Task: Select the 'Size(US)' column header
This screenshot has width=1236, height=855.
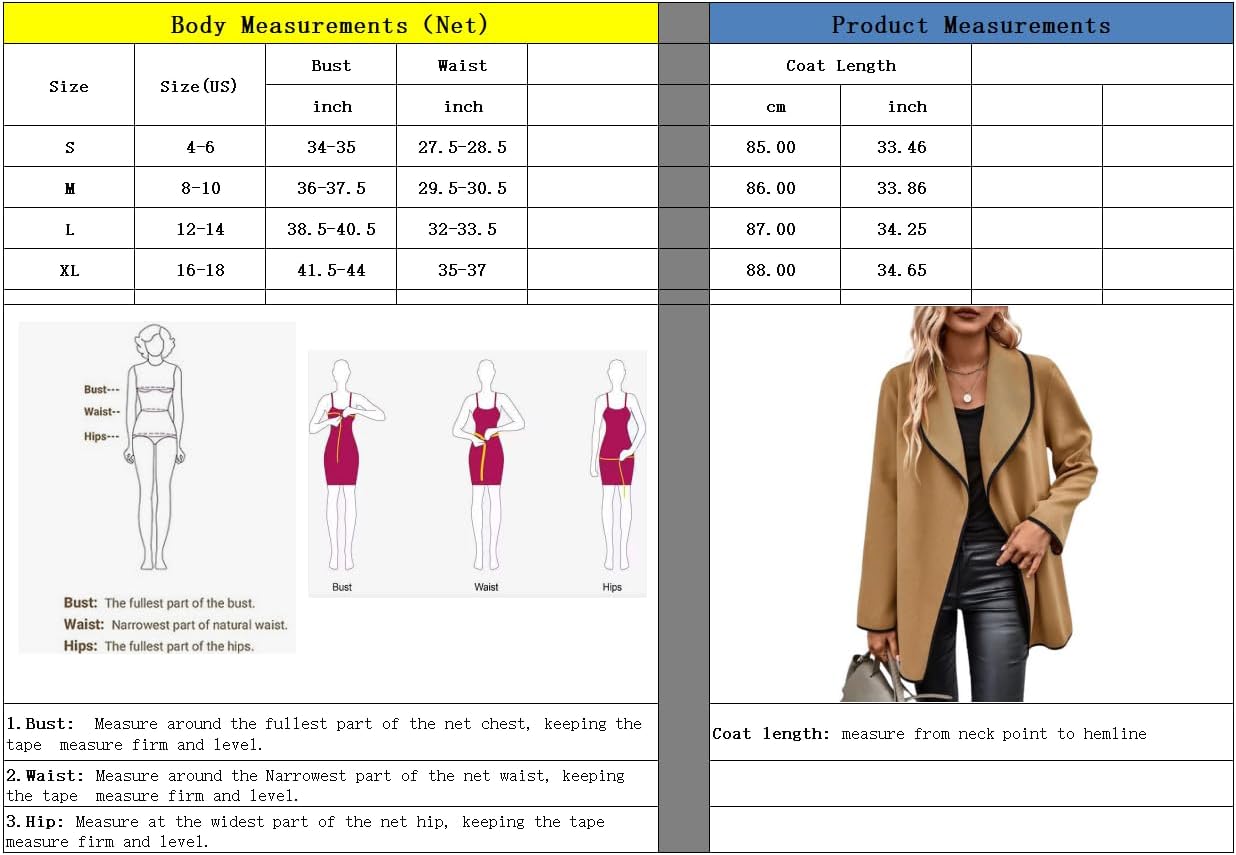Action: pyautogui.click(x=200, y=86)
